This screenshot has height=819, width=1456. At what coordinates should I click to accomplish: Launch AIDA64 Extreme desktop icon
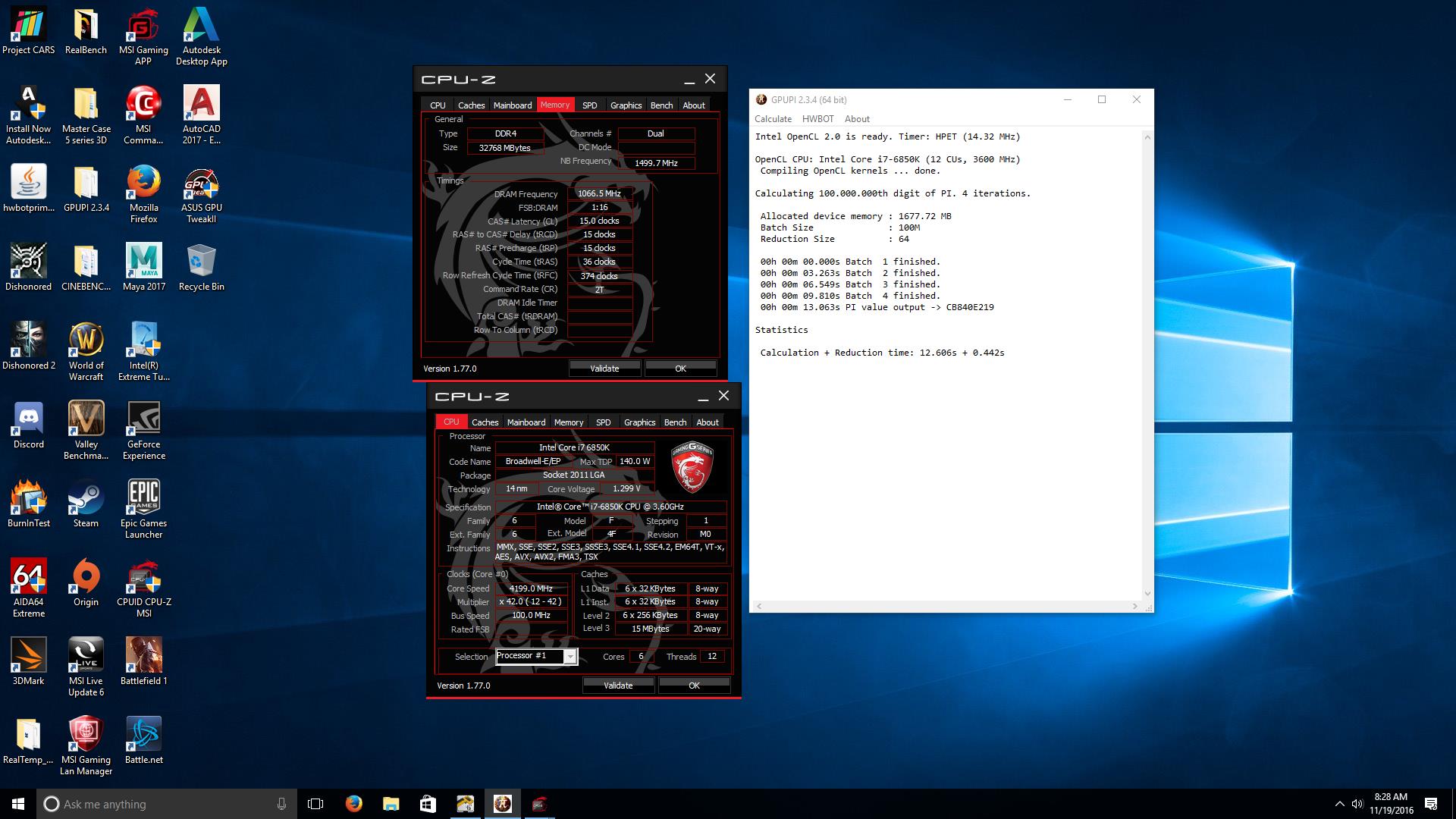coord(28,588)
